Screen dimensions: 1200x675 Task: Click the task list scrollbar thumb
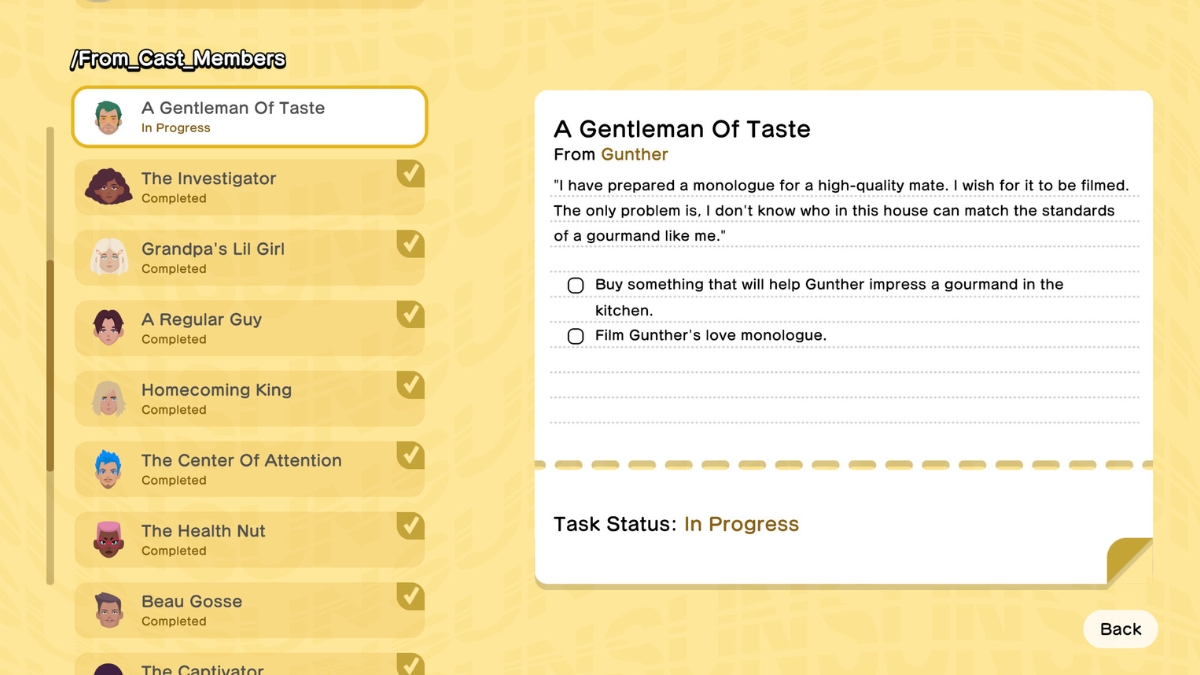(x=50, y=365)
